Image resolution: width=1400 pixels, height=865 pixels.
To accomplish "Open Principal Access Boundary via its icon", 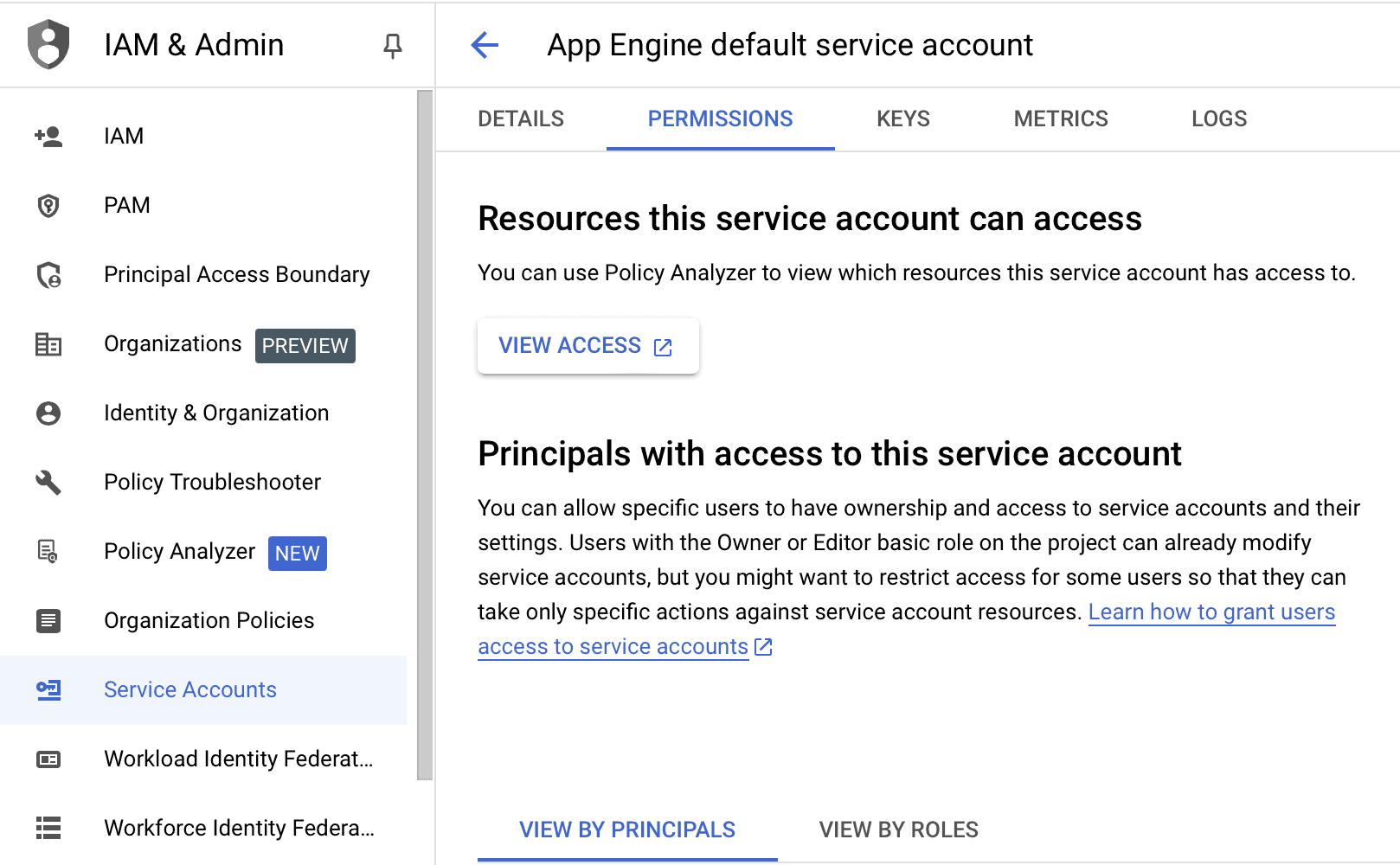I will point(48,275).
